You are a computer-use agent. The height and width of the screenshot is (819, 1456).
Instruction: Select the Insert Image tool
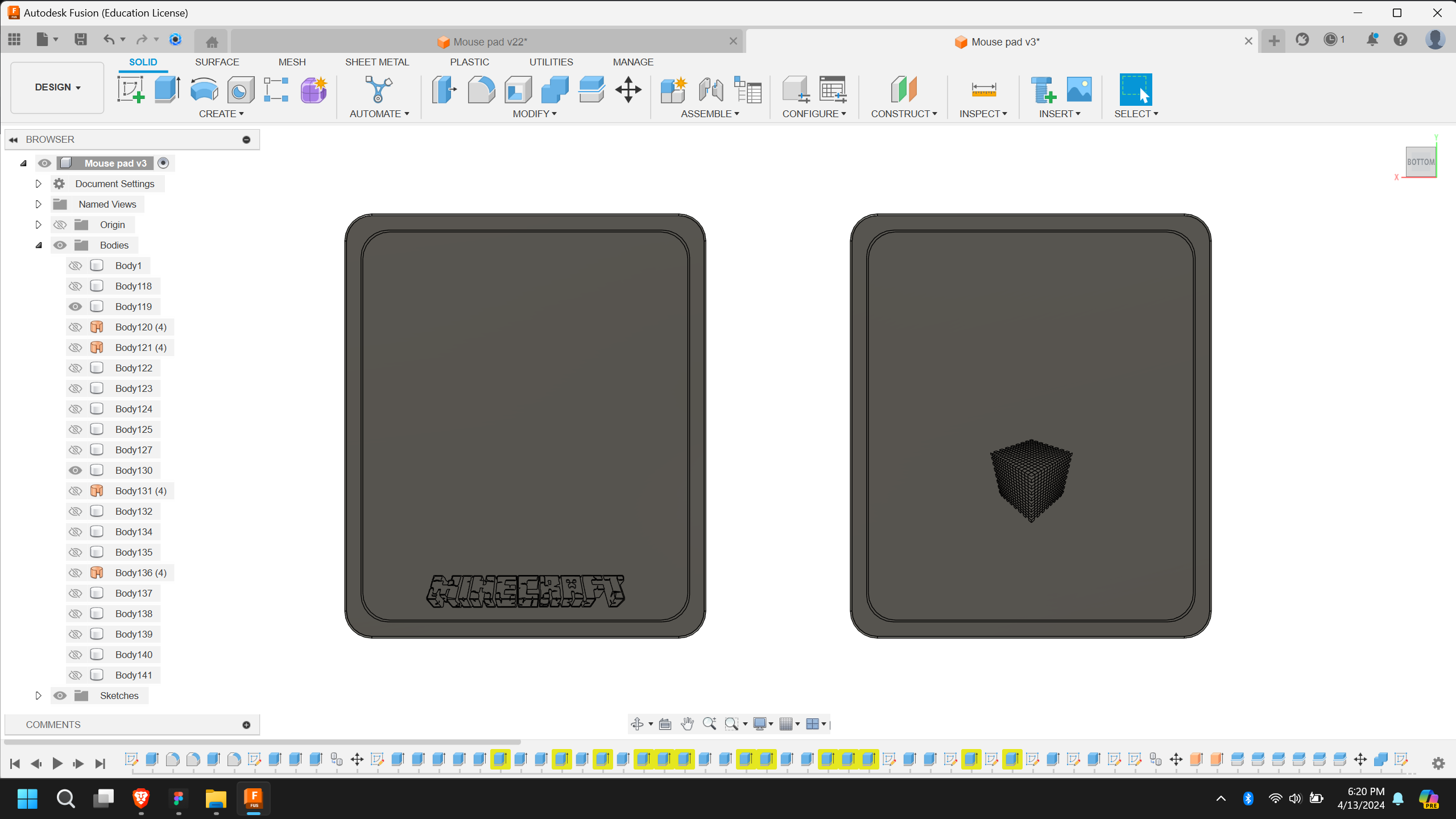(x=1079, y=90)
